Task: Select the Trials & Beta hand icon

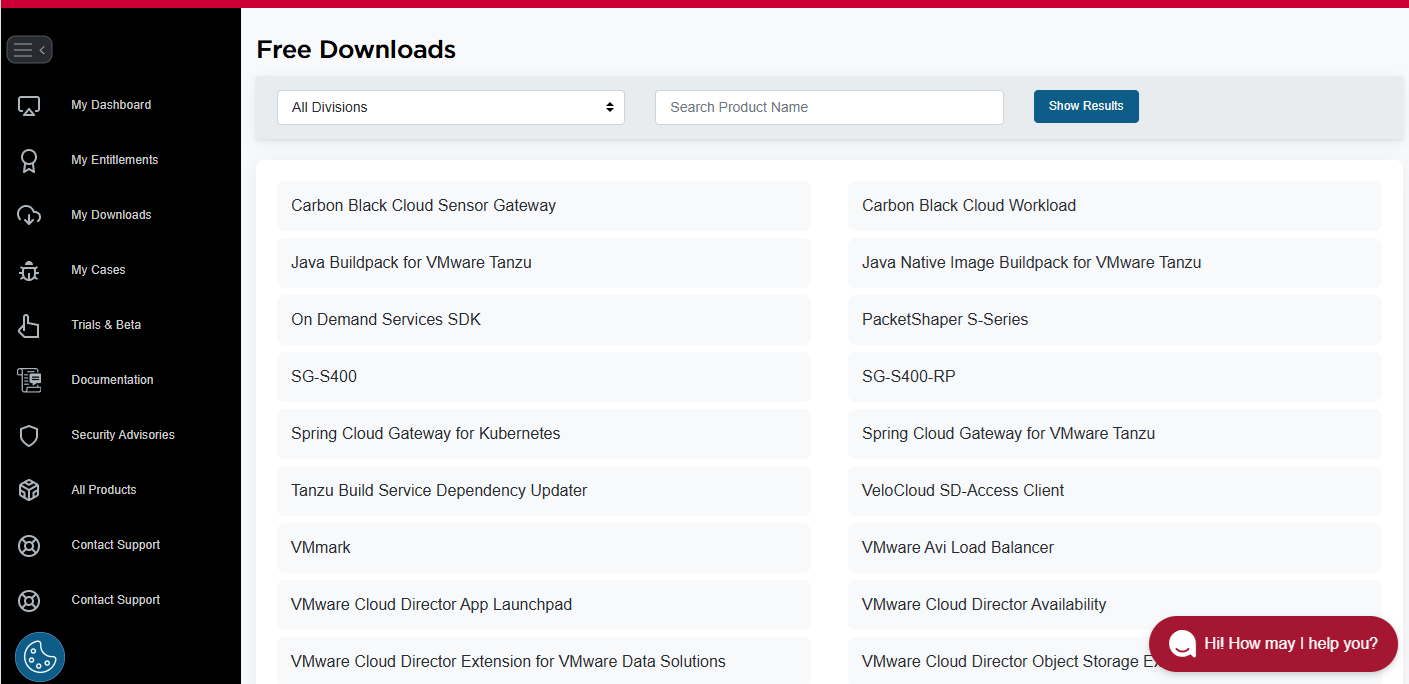Action: click(x=29, y=324)
